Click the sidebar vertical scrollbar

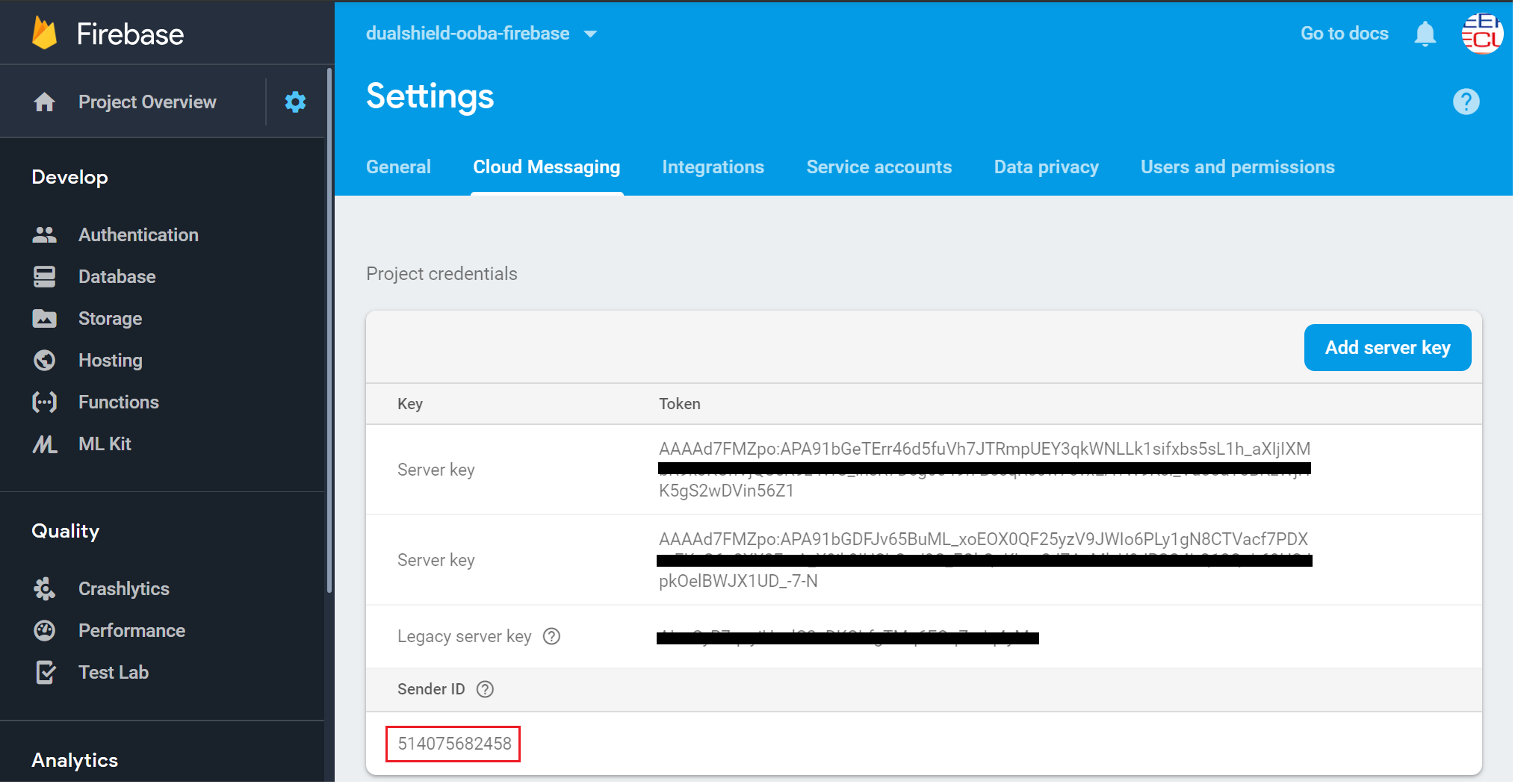coord(329,329)
